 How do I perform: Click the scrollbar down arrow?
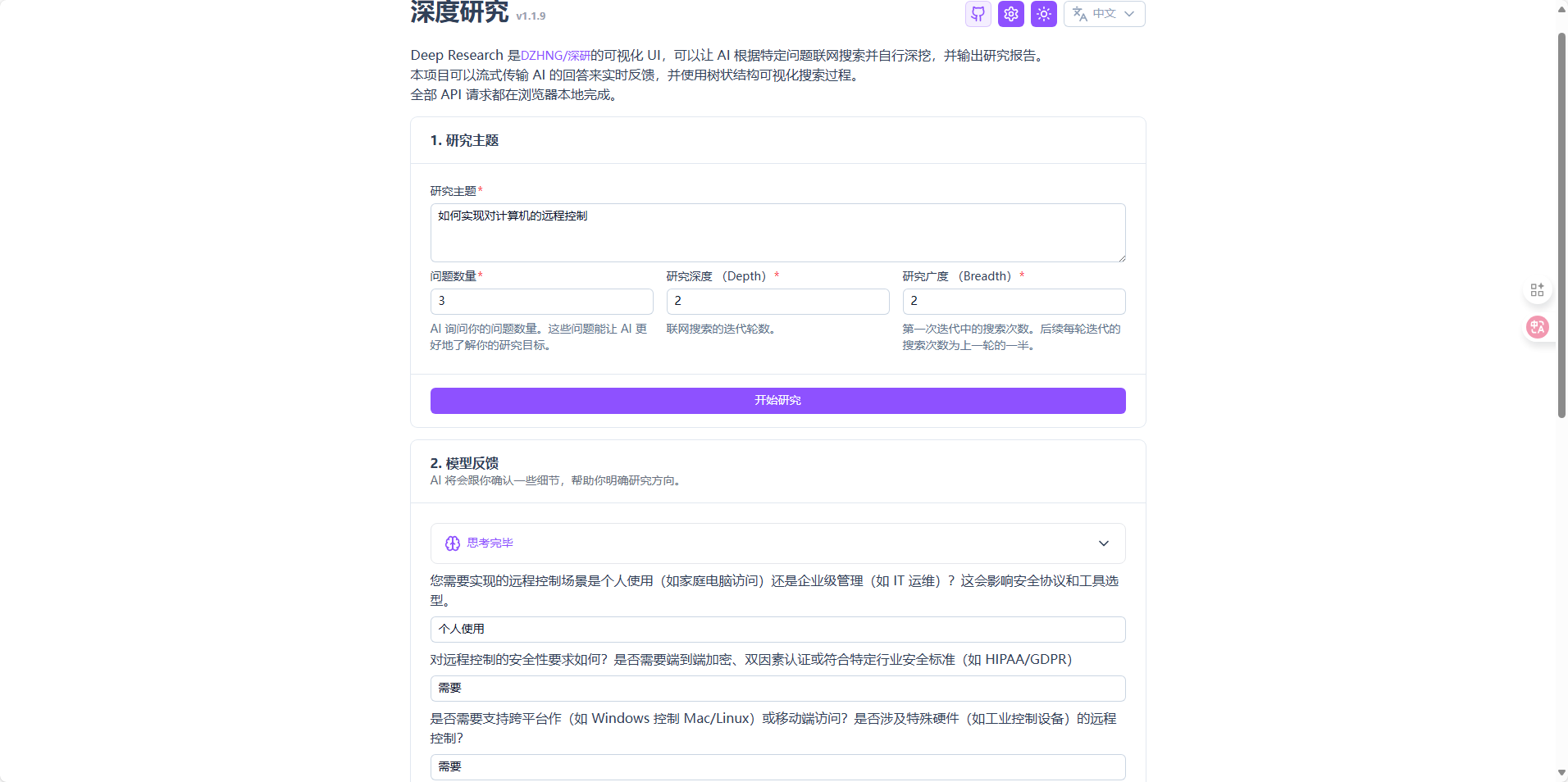[1561, 773]
